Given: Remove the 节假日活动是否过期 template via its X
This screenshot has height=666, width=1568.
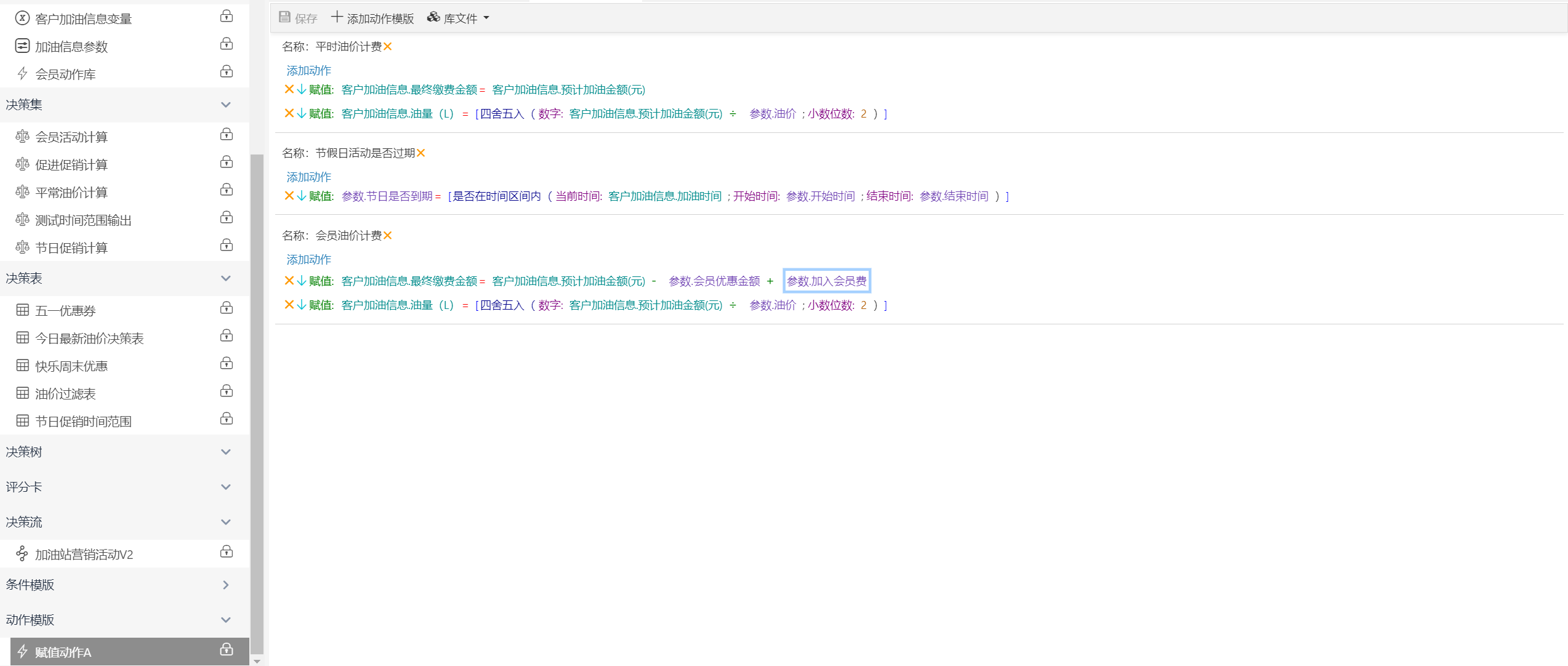Looking at the screenshot, I should [421, 153].
